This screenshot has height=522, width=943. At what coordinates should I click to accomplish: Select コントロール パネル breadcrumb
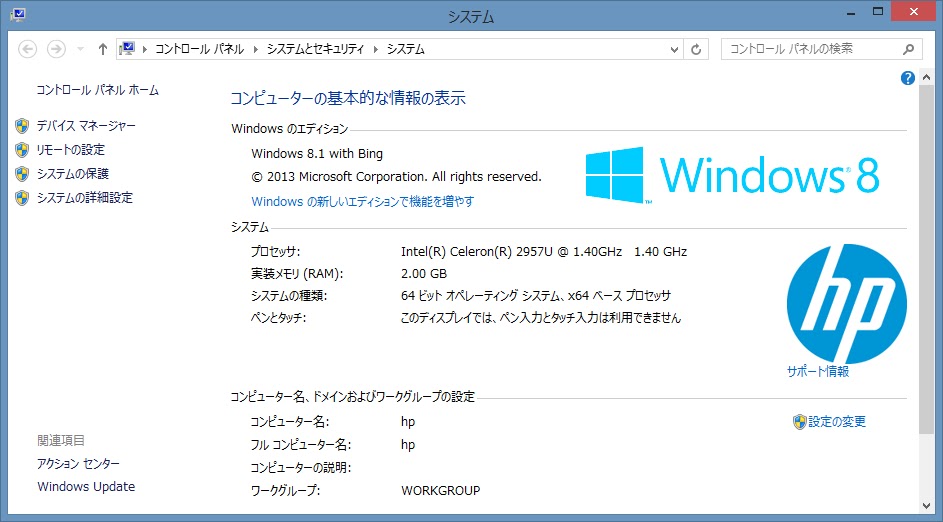[x=200, y=49]
